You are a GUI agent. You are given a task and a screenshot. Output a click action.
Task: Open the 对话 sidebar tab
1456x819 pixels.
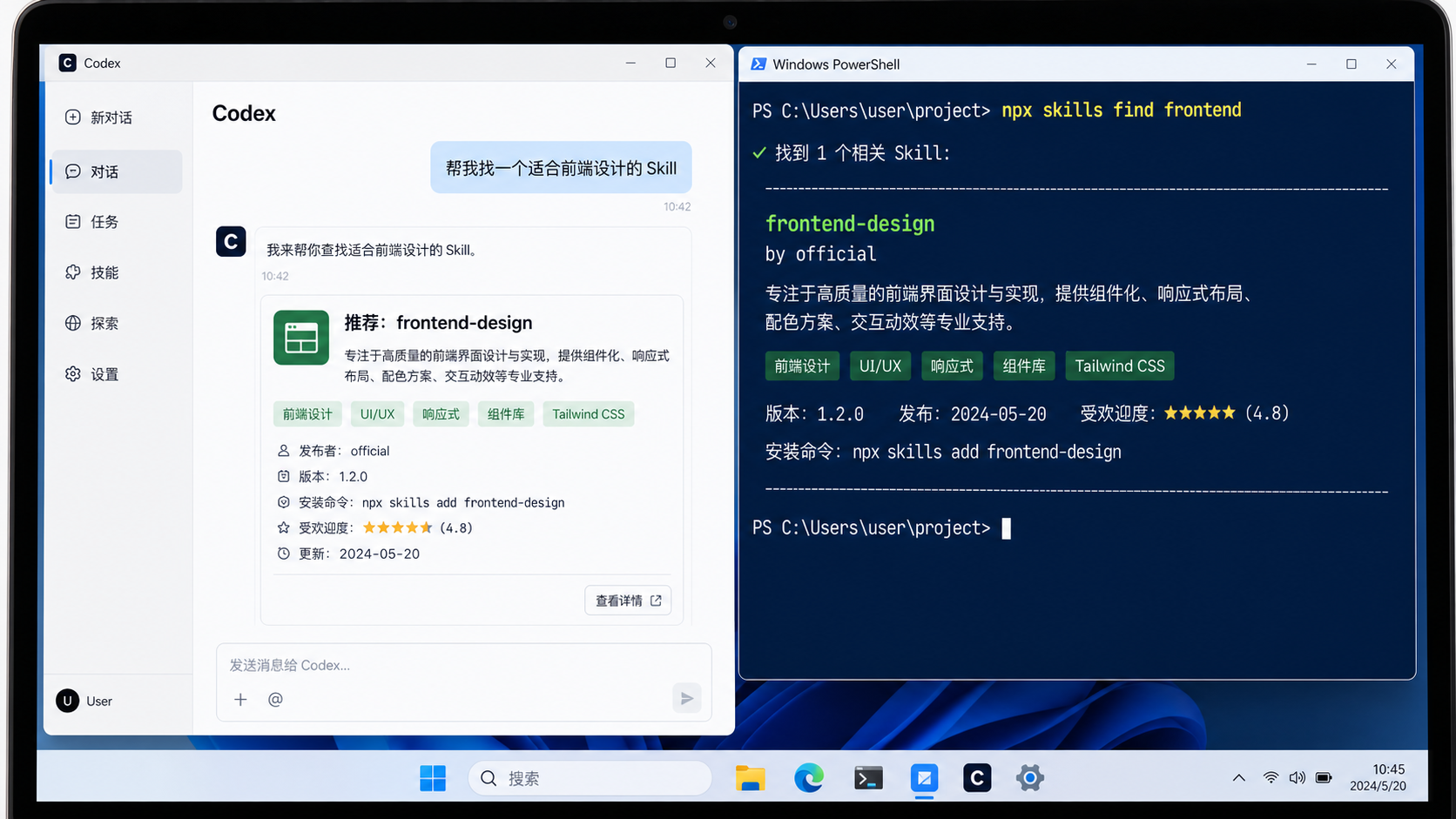[x=117, y=171]
